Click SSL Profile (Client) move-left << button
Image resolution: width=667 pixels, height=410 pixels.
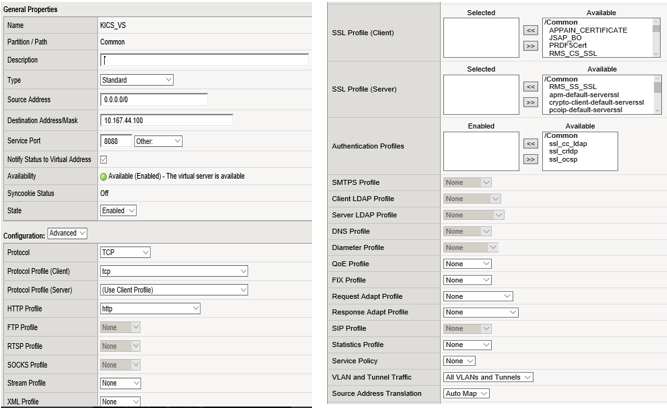(530, 30)
